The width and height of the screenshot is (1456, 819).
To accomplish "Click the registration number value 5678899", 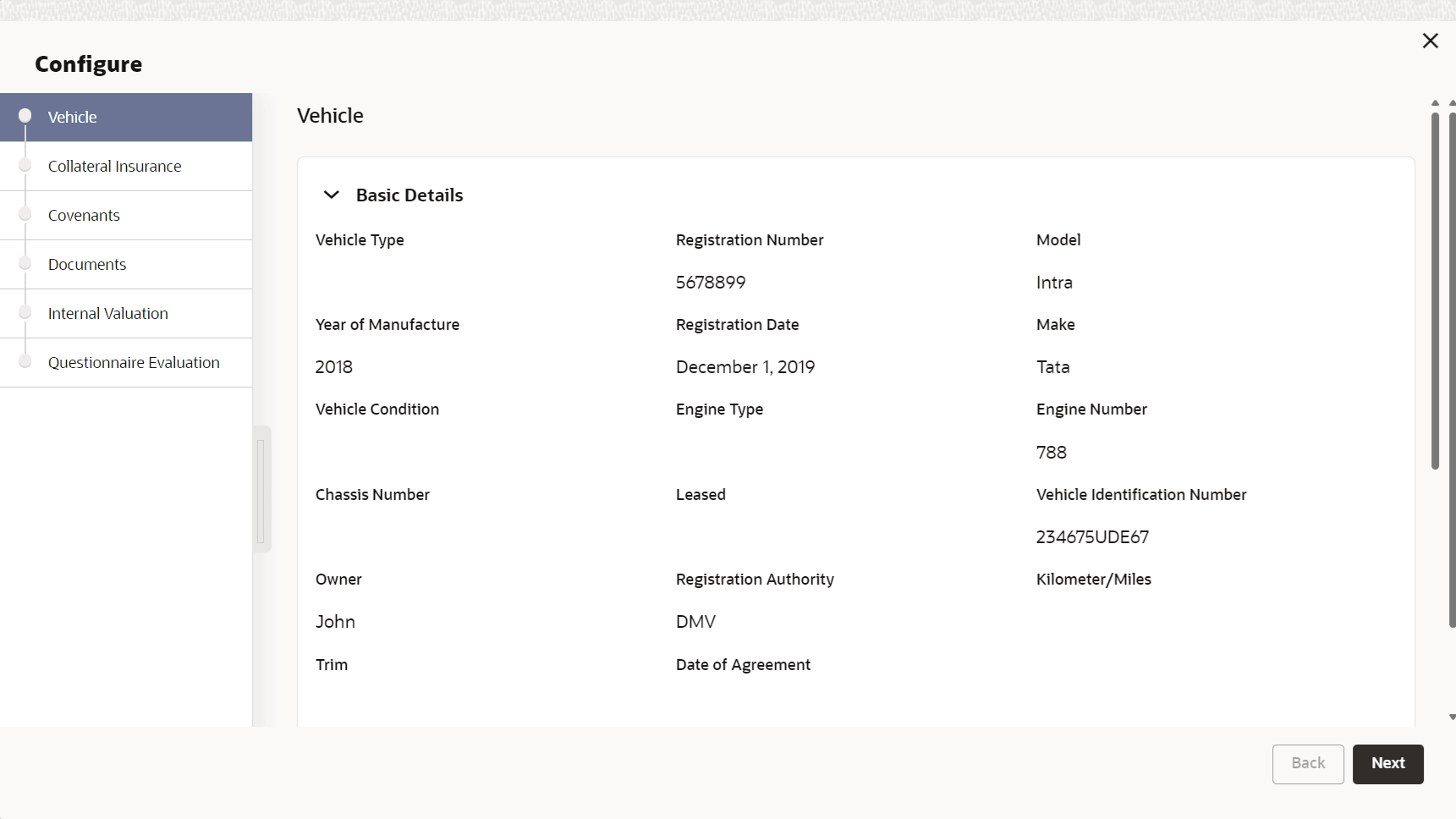I will pyautogui.click(x=711, y=283).
